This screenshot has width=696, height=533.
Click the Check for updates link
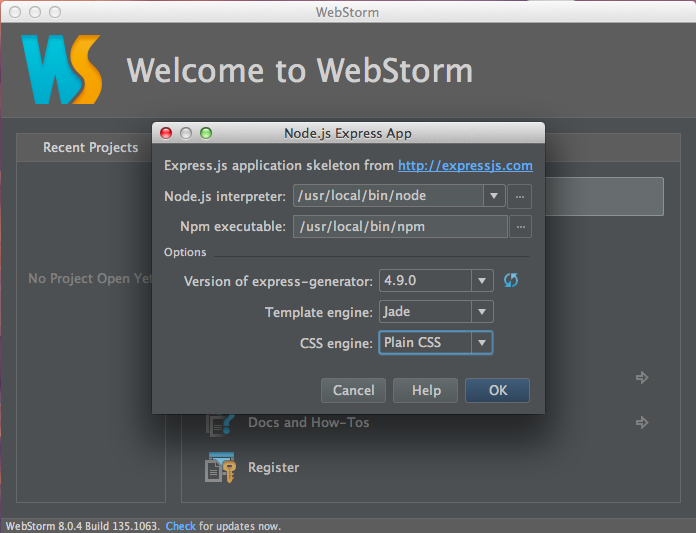click(181, 526)
